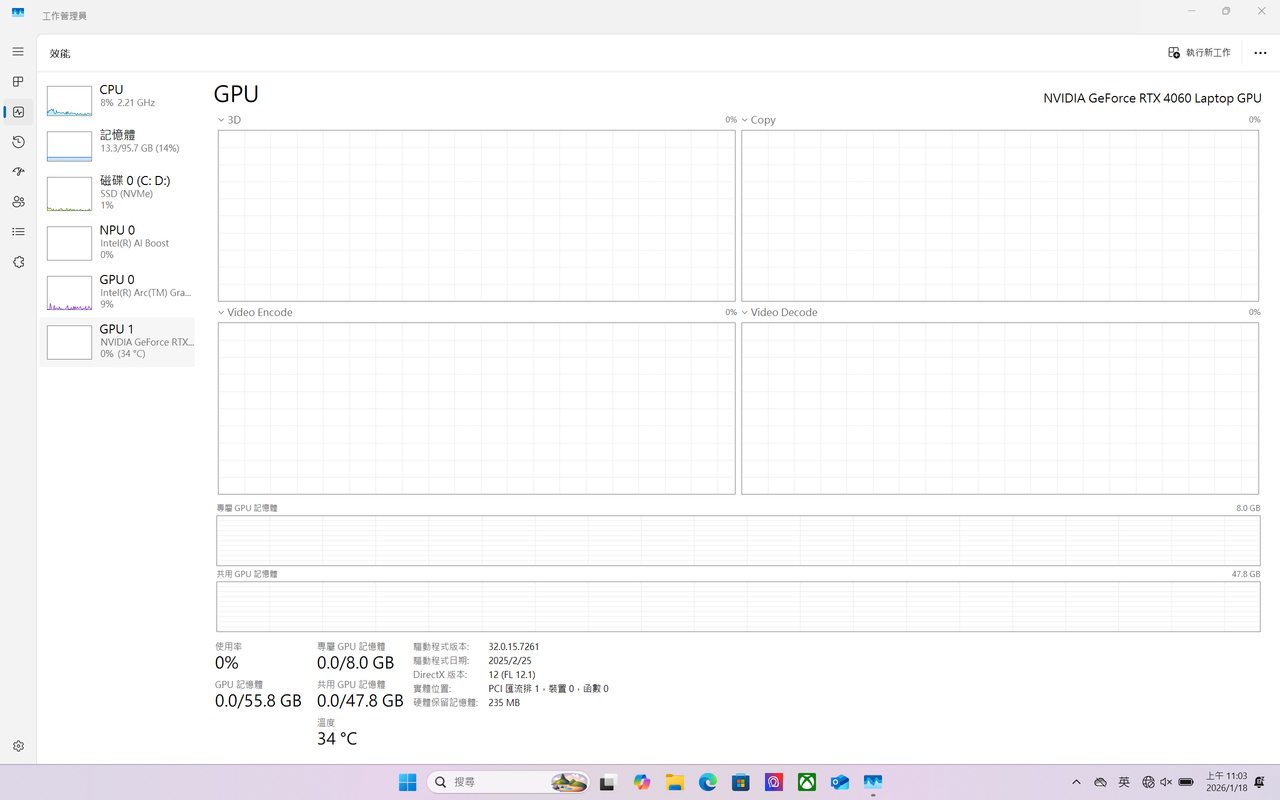The height and width of the screenshot is (800, 1280).
Task: Open the notification bell icon
Action: click(x=1260, y=782)
